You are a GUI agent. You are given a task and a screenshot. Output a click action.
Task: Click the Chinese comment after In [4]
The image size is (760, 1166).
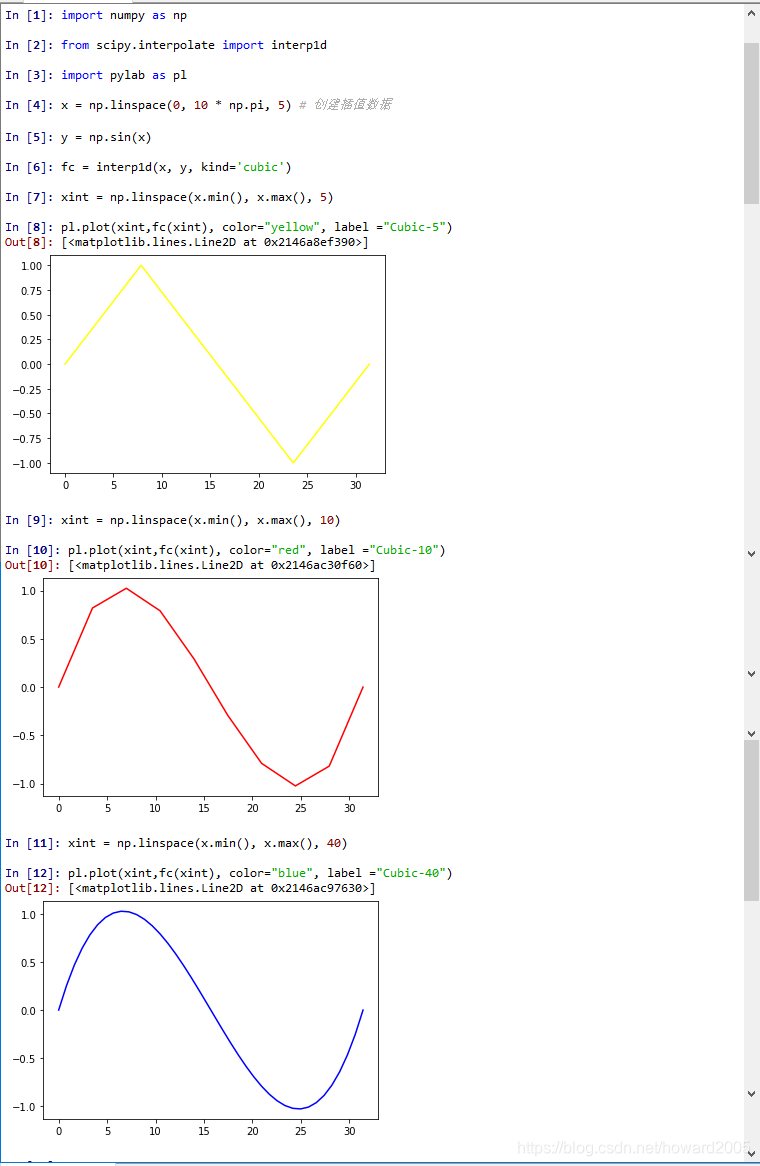[346, 105]
